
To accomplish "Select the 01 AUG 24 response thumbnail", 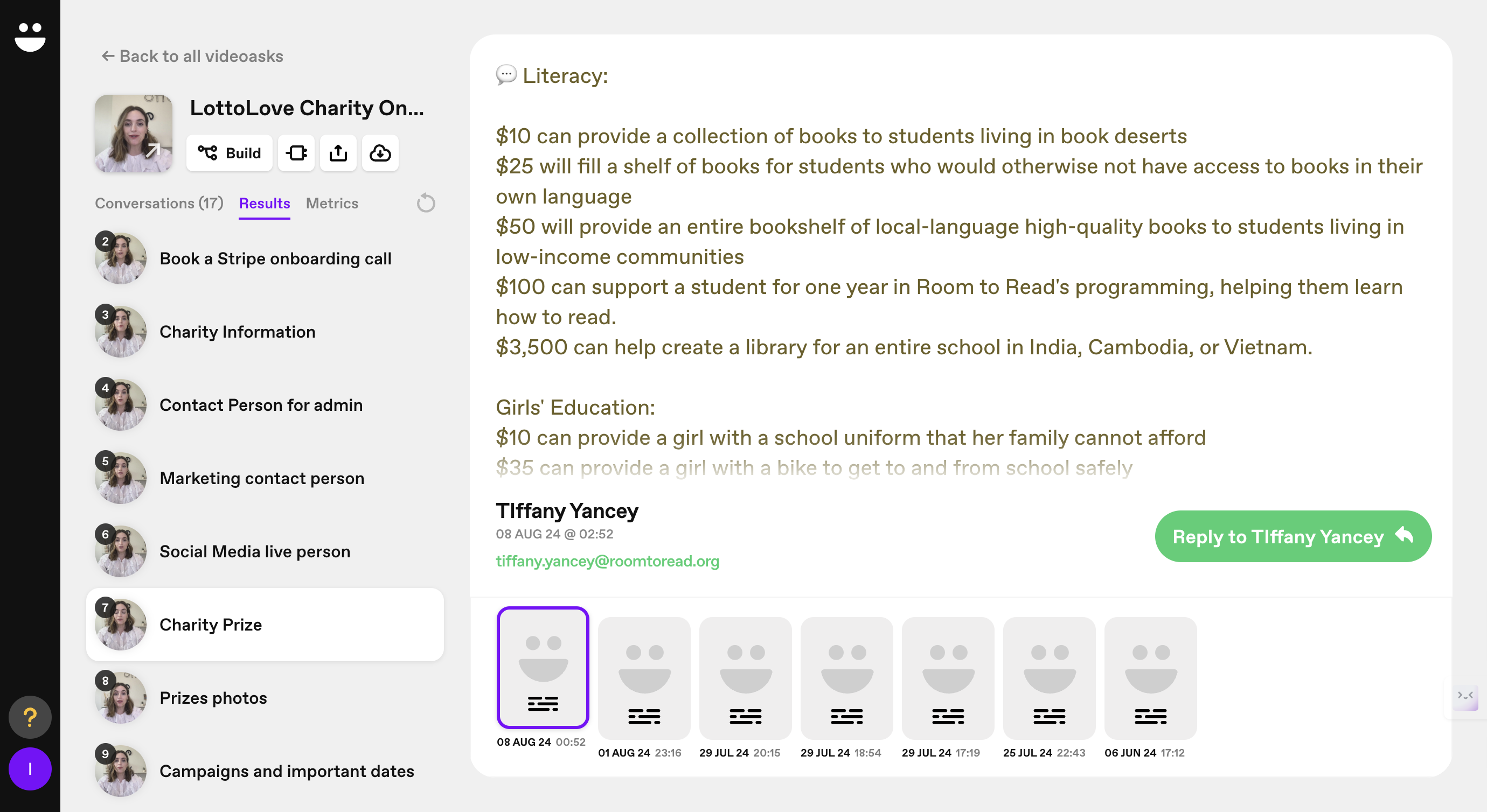I will click(644, 678).
